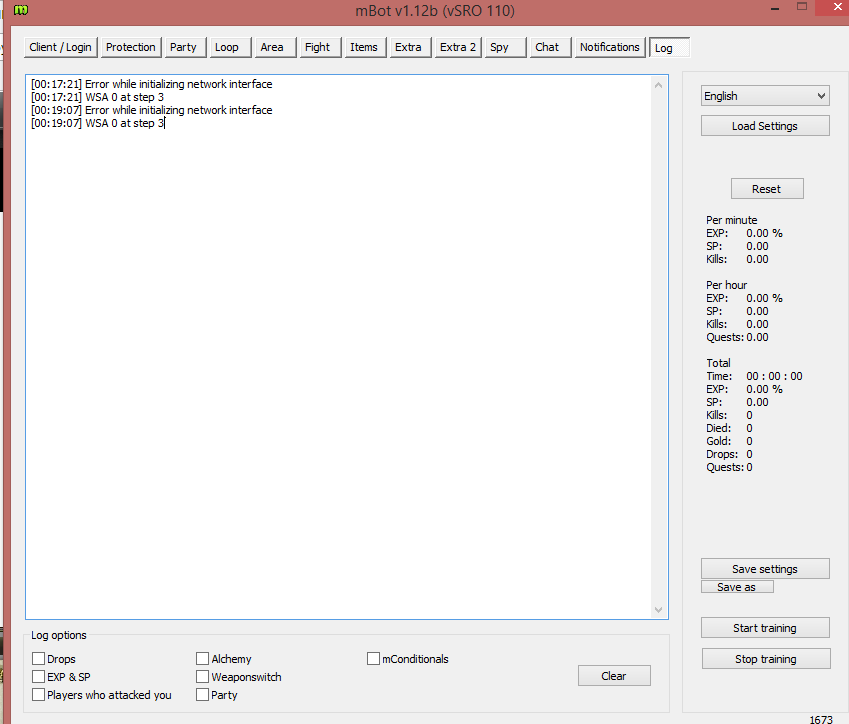Viewport: 849px width, 724px height.
Task: Click the 'Log options' group label
Action: 58,635
